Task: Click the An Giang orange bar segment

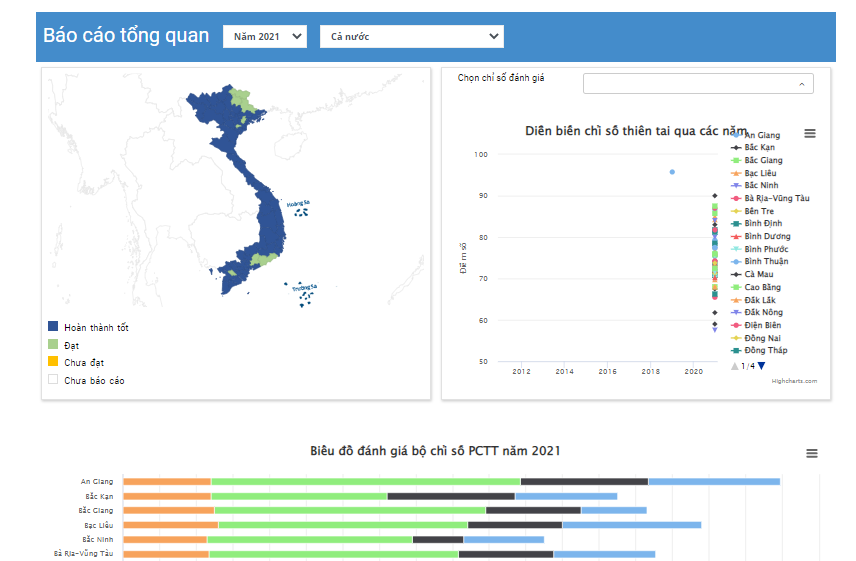Action: pos(167,481)
